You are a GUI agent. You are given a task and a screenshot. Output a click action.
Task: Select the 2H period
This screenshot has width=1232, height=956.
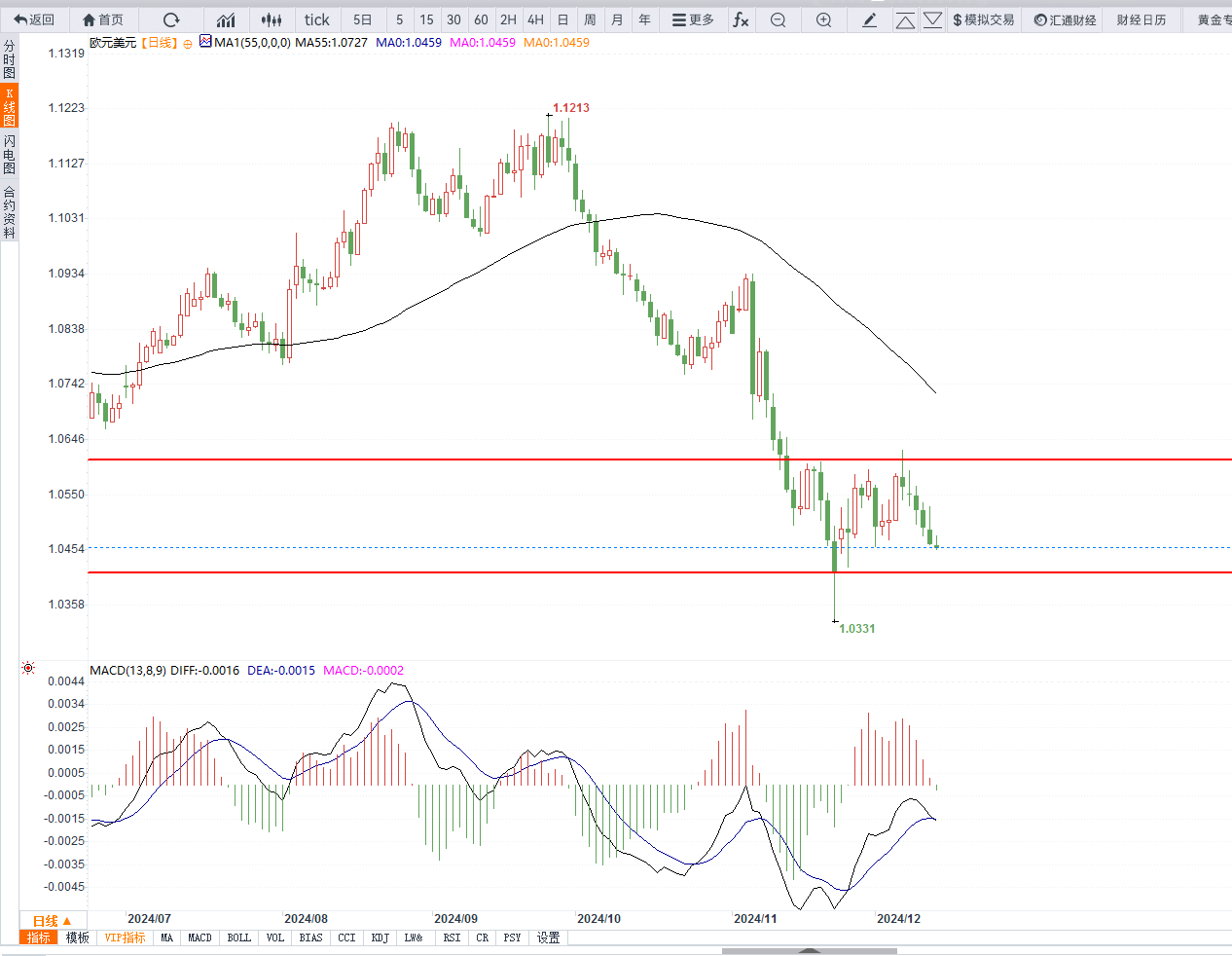[508, 19]
